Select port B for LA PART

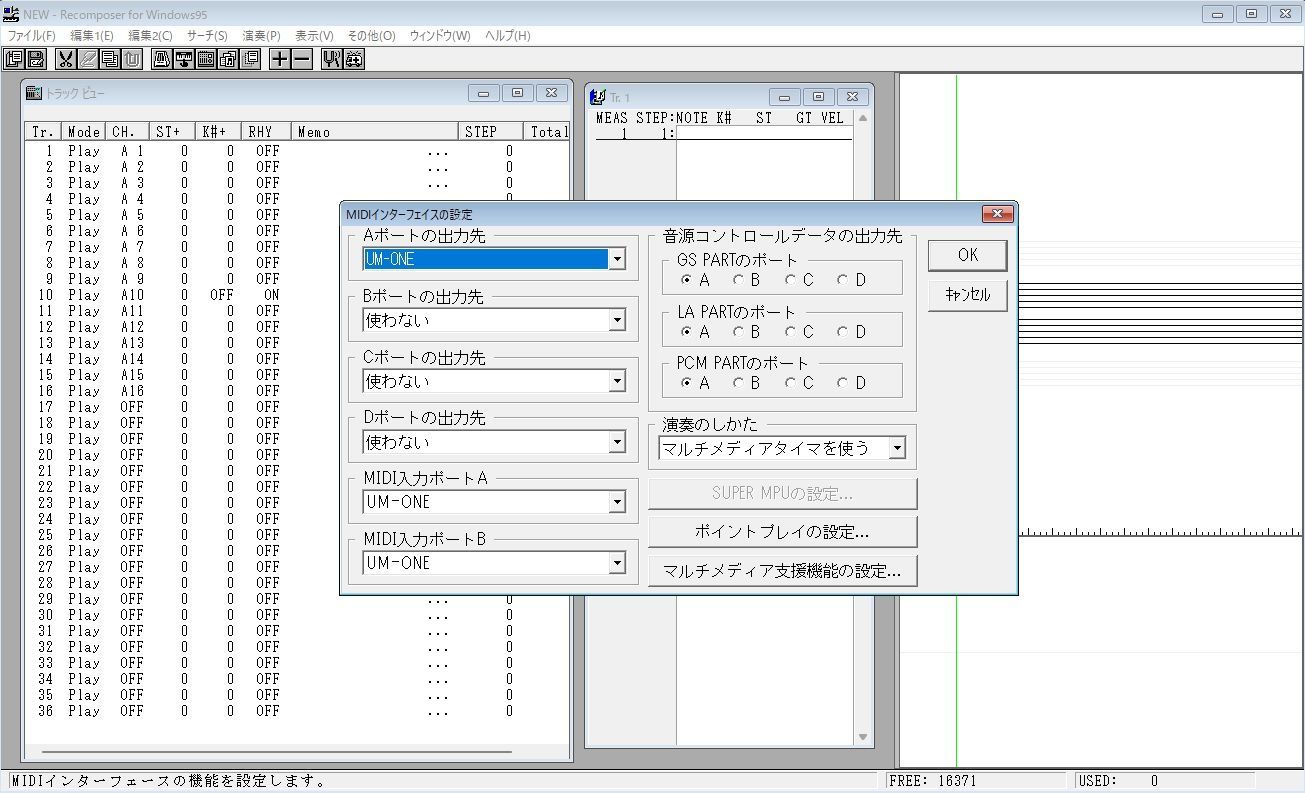point(738,332)
